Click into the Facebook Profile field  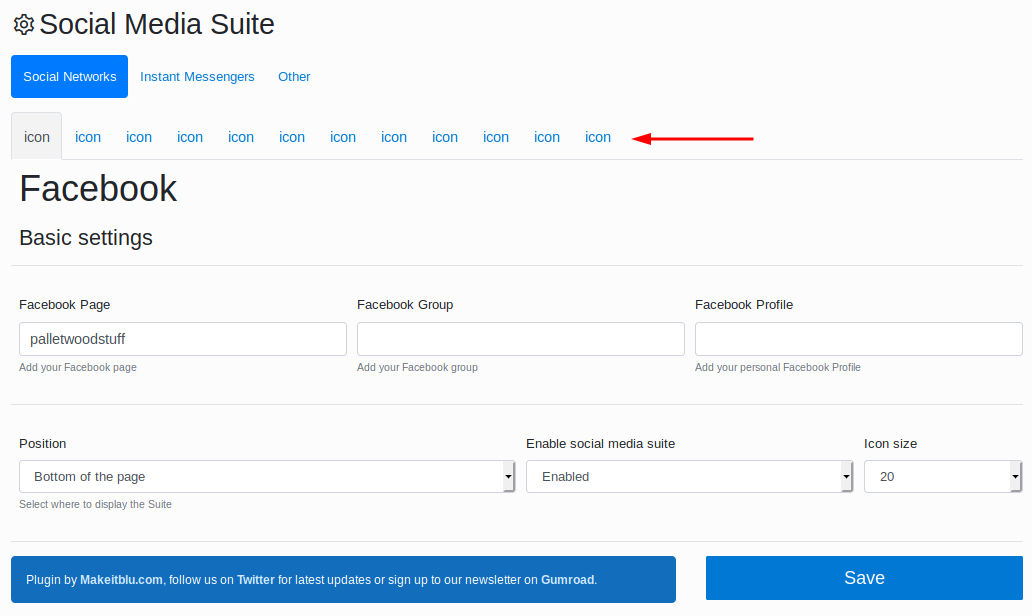(x=858, y=339)
